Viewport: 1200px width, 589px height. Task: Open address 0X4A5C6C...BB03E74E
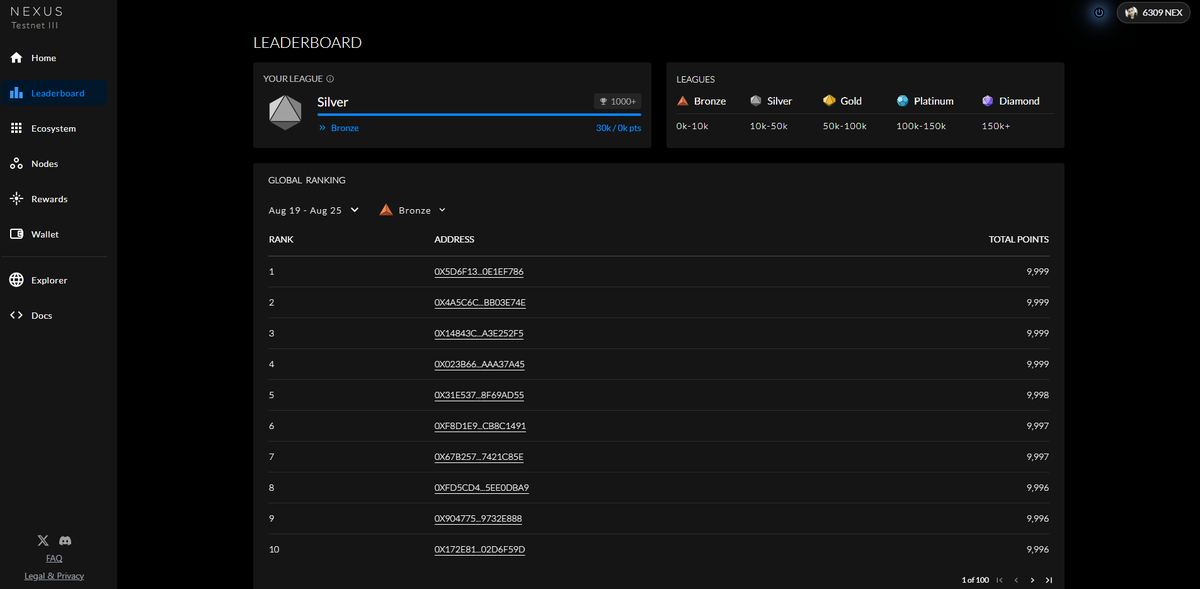480,302
